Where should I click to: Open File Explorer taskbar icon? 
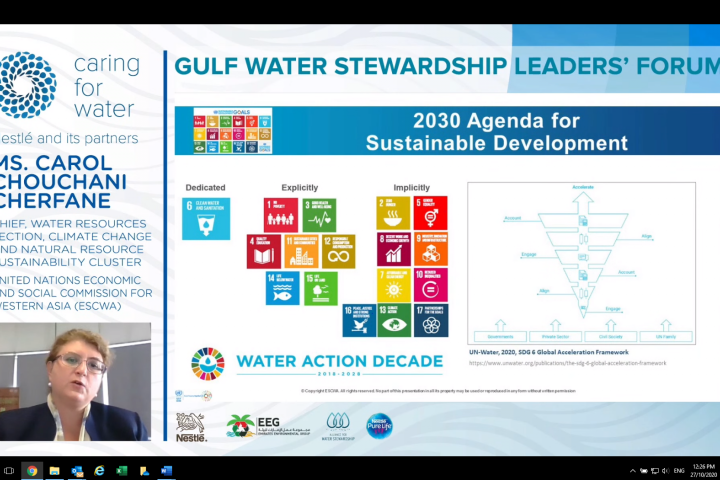tap(54, 470)
